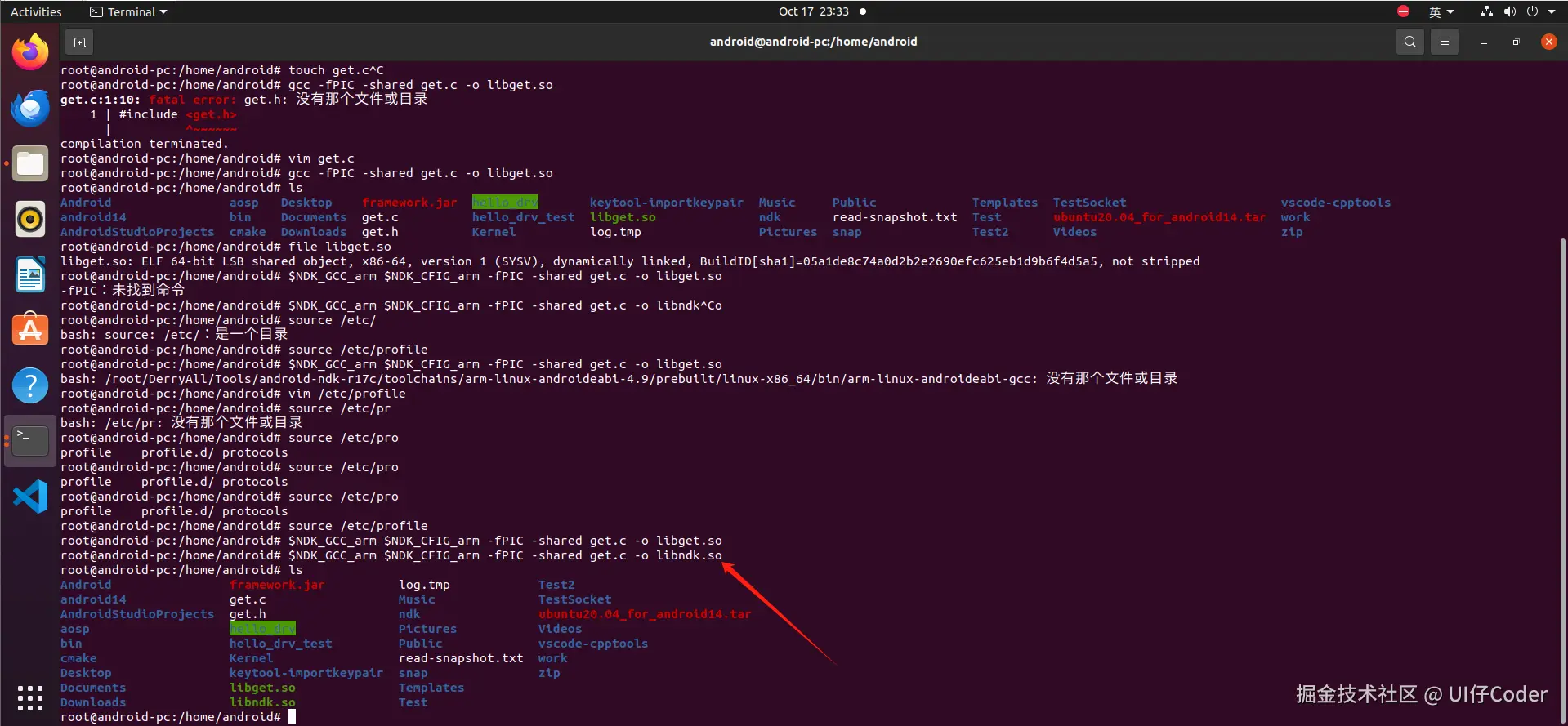
Task: Click the 'compilation terminated.' line
Action: click(x=145, y=144)
